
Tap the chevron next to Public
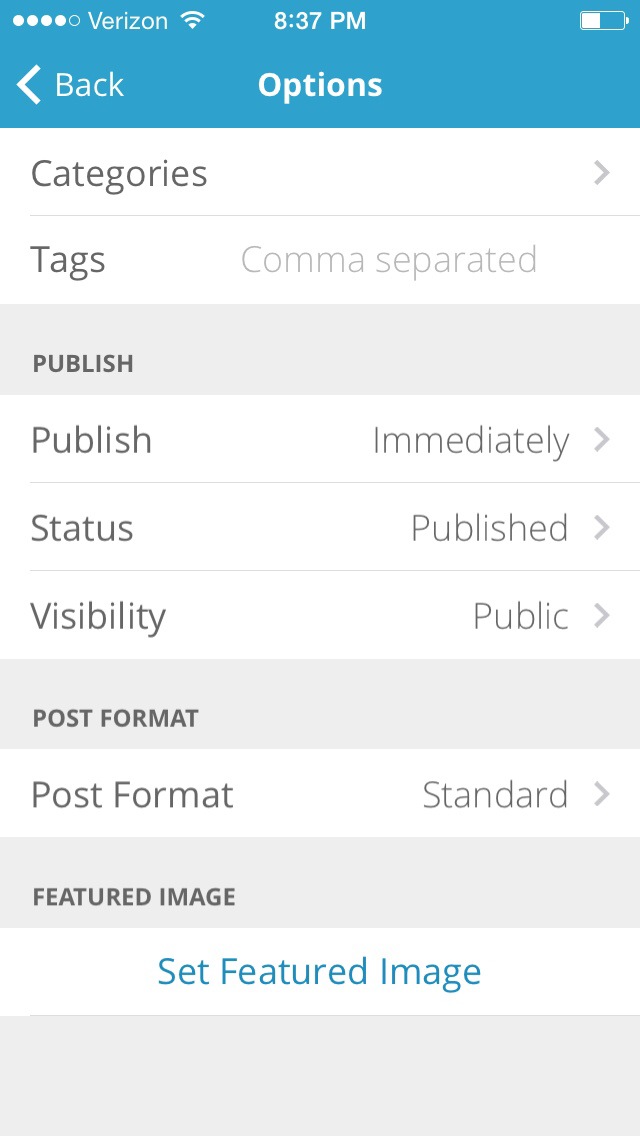[601, 616]
